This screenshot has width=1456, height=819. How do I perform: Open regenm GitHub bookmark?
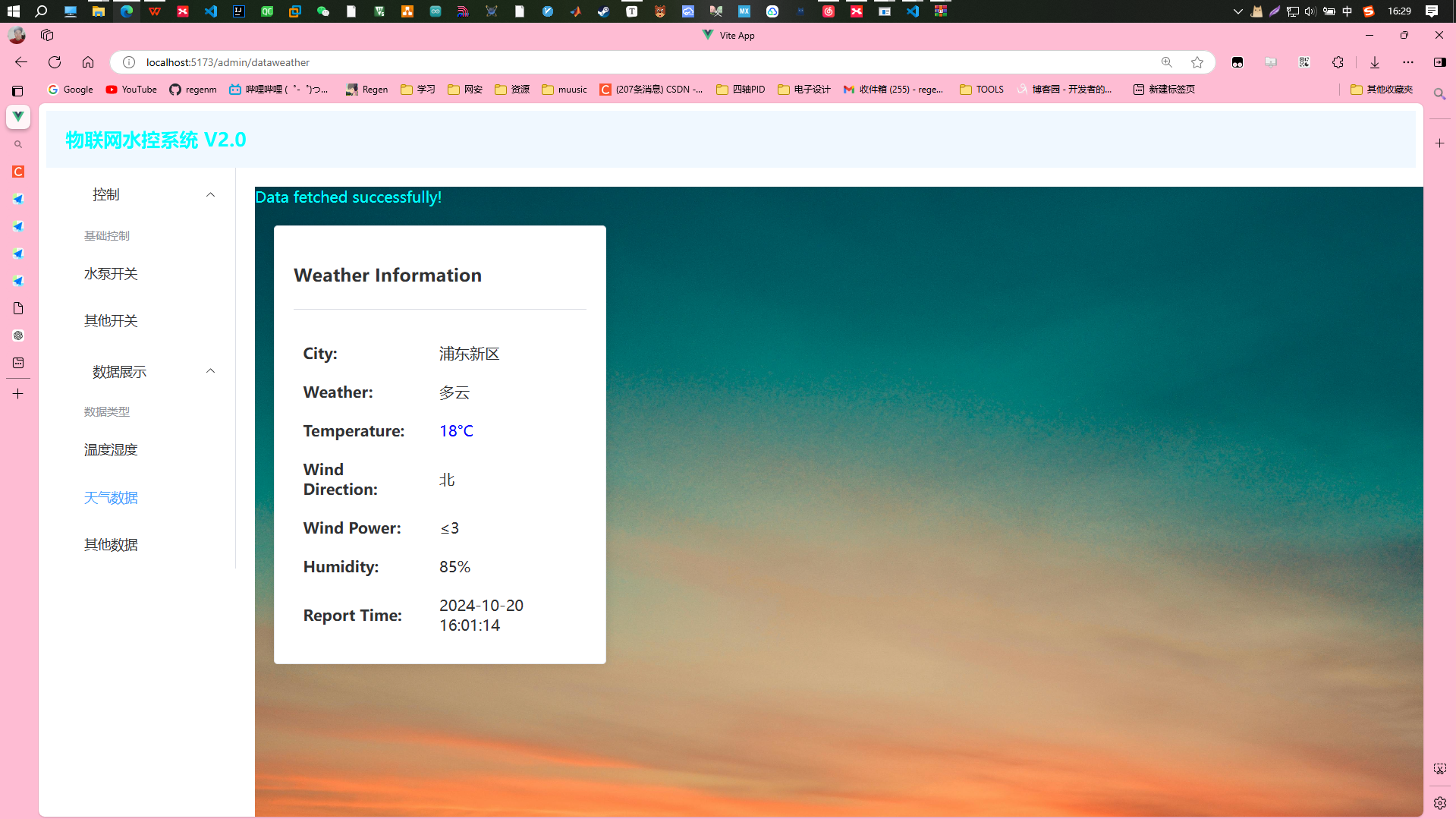tap(193, 90)
